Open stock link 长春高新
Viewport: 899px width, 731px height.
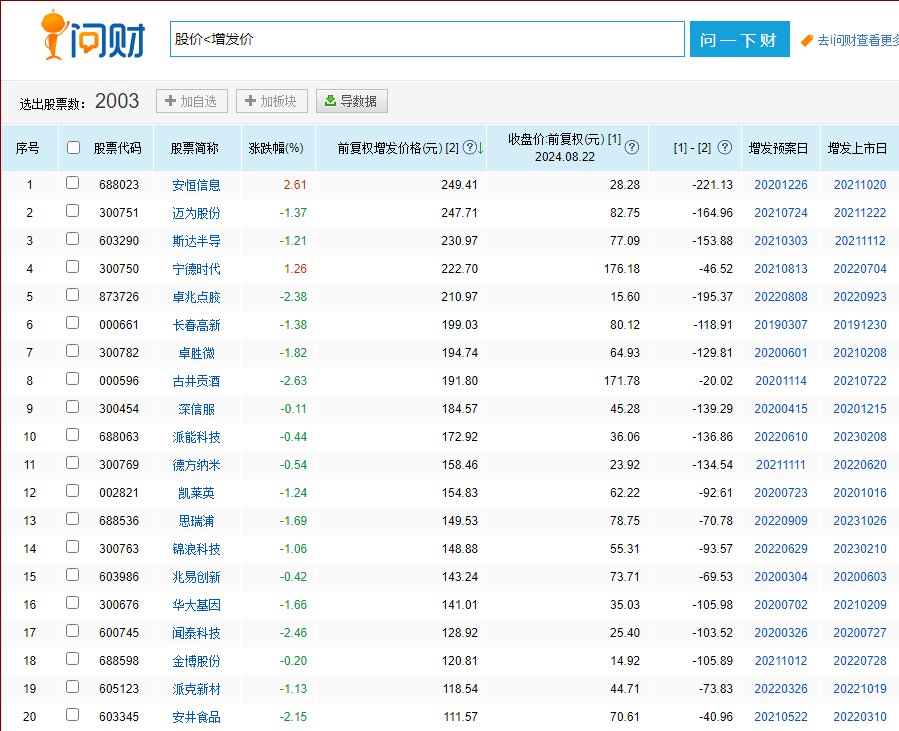coord(196,325)
